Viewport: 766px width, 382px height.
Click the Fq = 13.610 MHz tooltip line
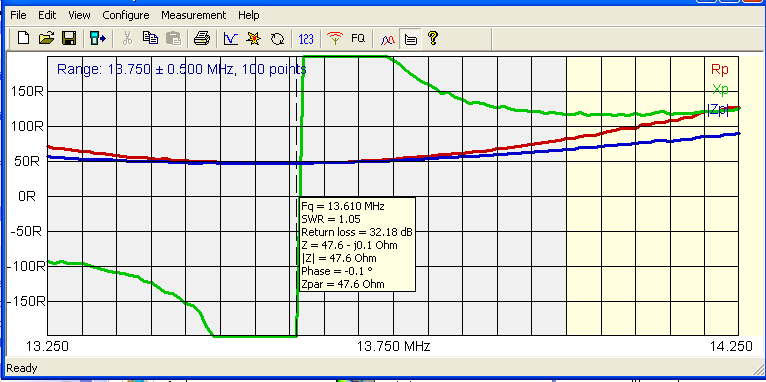[343, 206]
